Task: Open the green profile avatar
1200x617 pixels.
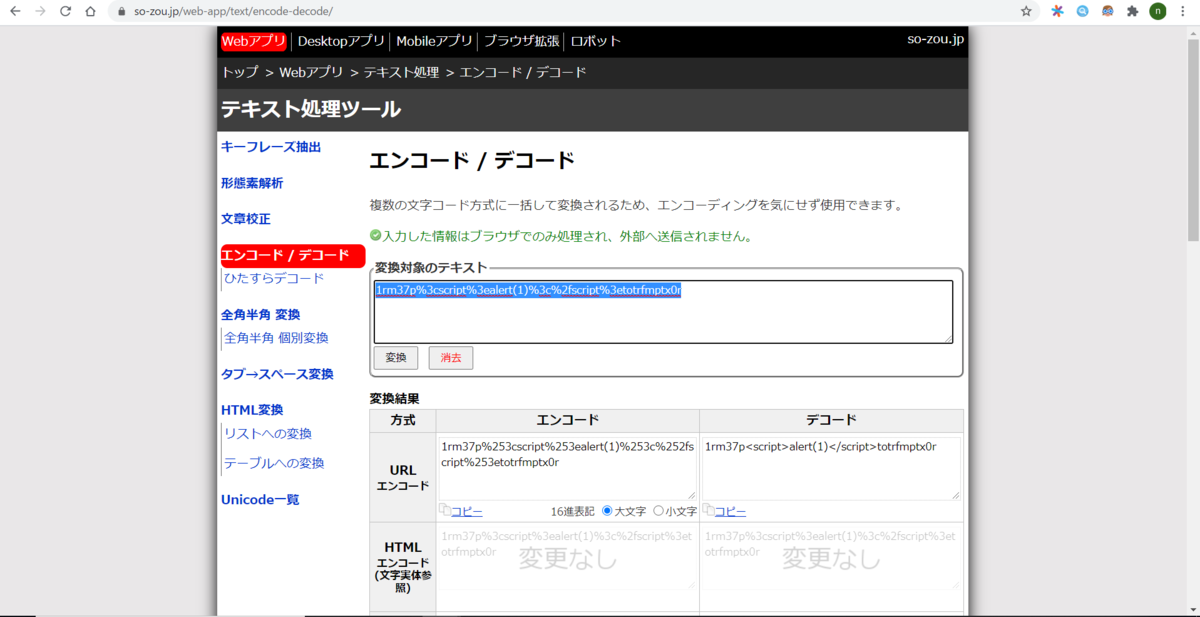Action: pyautogui.click(x=1158, y=11)
